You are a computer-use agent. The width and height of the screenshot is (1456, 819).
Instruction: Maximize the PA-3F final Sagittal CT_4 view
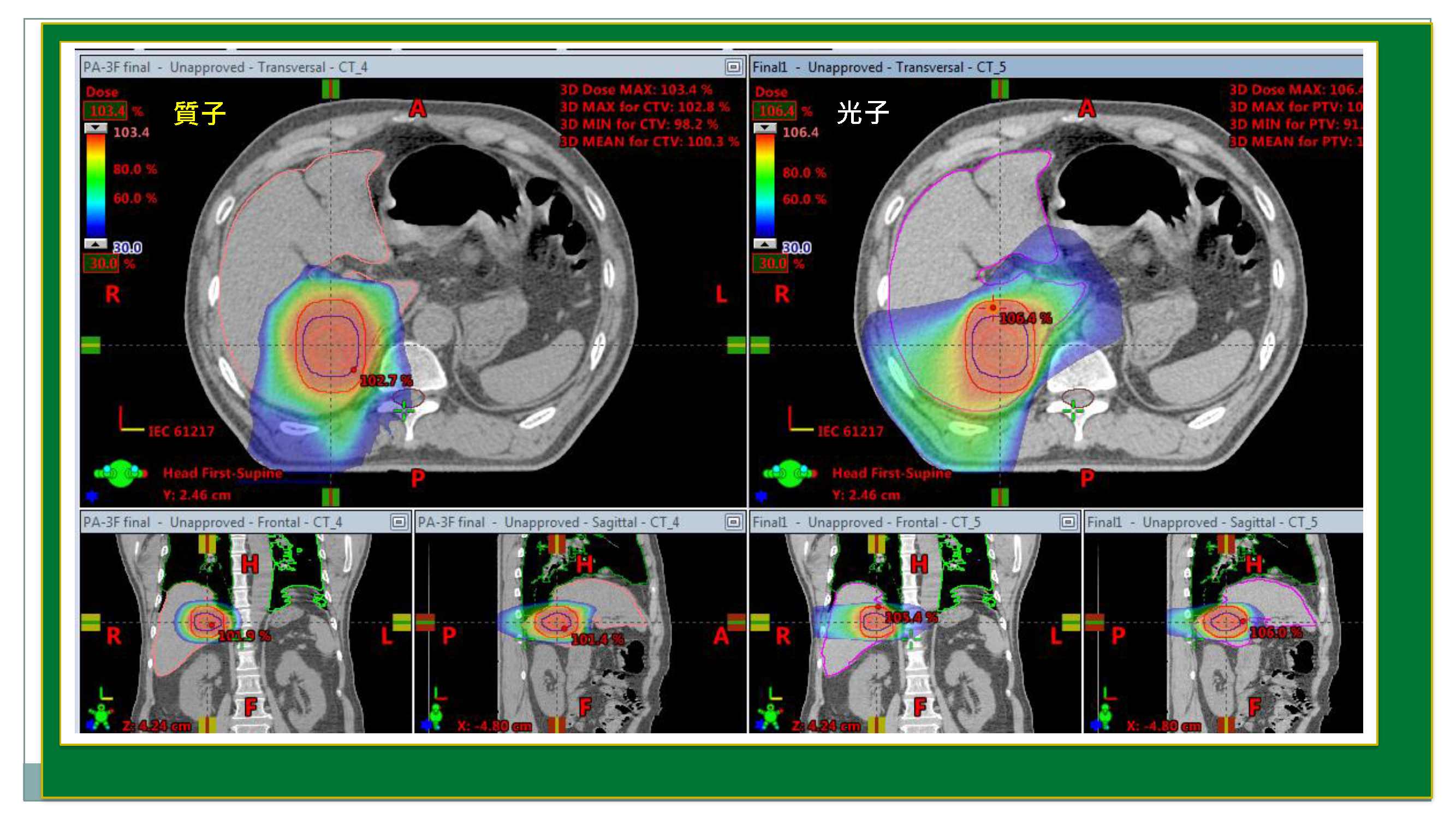[x=733, y=521]
